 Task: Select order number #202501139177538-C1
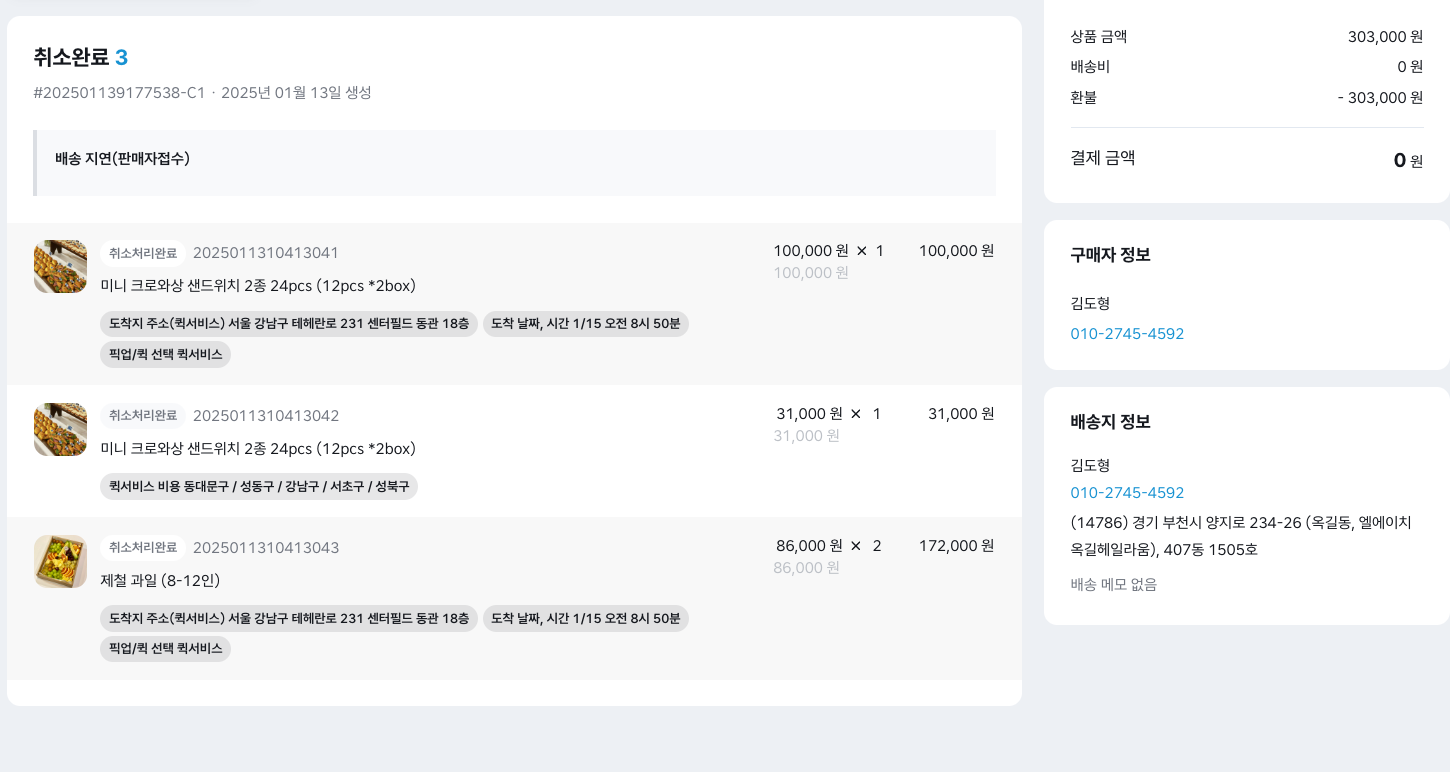[119, 93]
